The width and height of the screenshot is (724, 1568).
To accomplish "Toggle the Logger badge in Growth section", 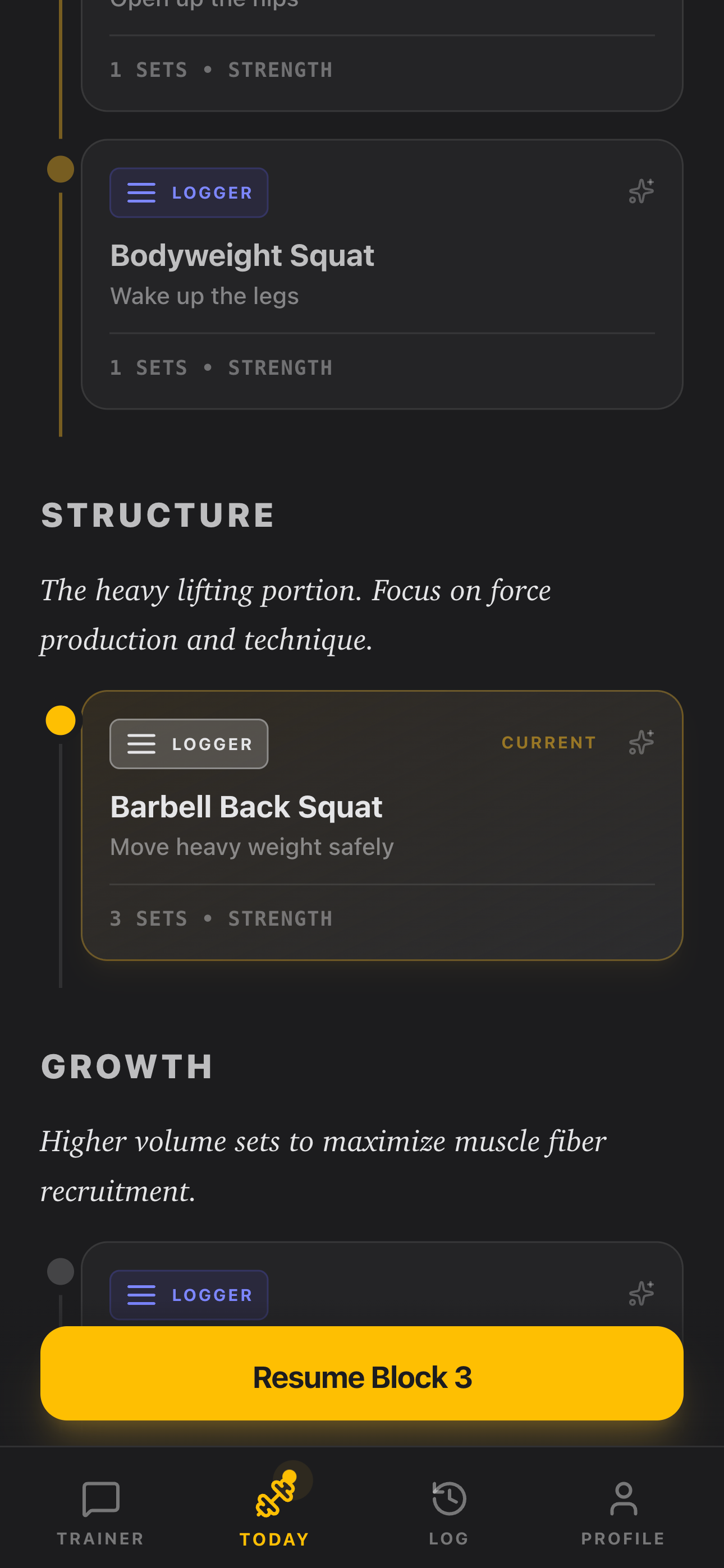I will pyautogui.click(x=189, y=1295).
